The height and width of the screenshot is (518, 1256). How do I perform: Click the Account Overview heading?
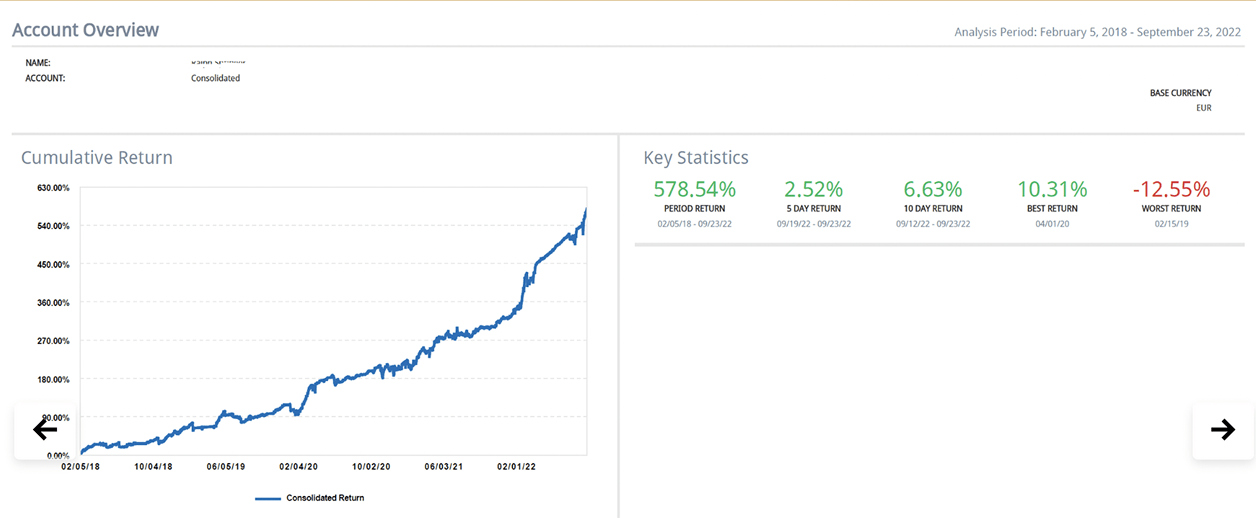86,30
